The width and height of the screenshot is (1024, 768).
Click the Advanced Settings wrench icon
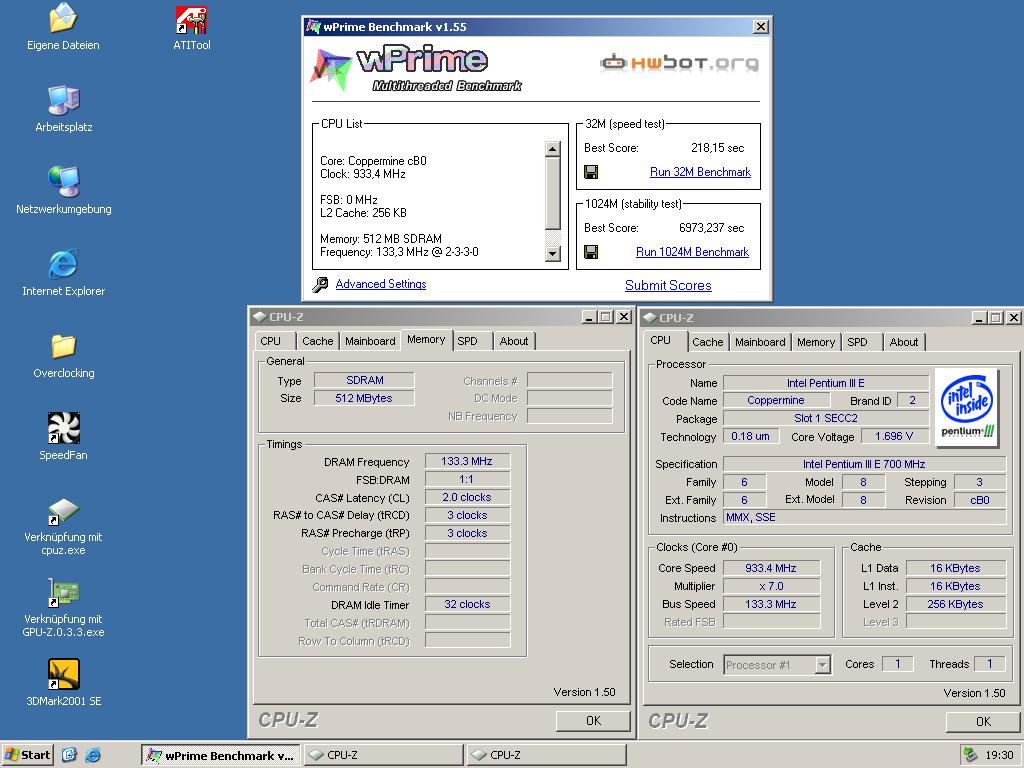tap(320, 284)
